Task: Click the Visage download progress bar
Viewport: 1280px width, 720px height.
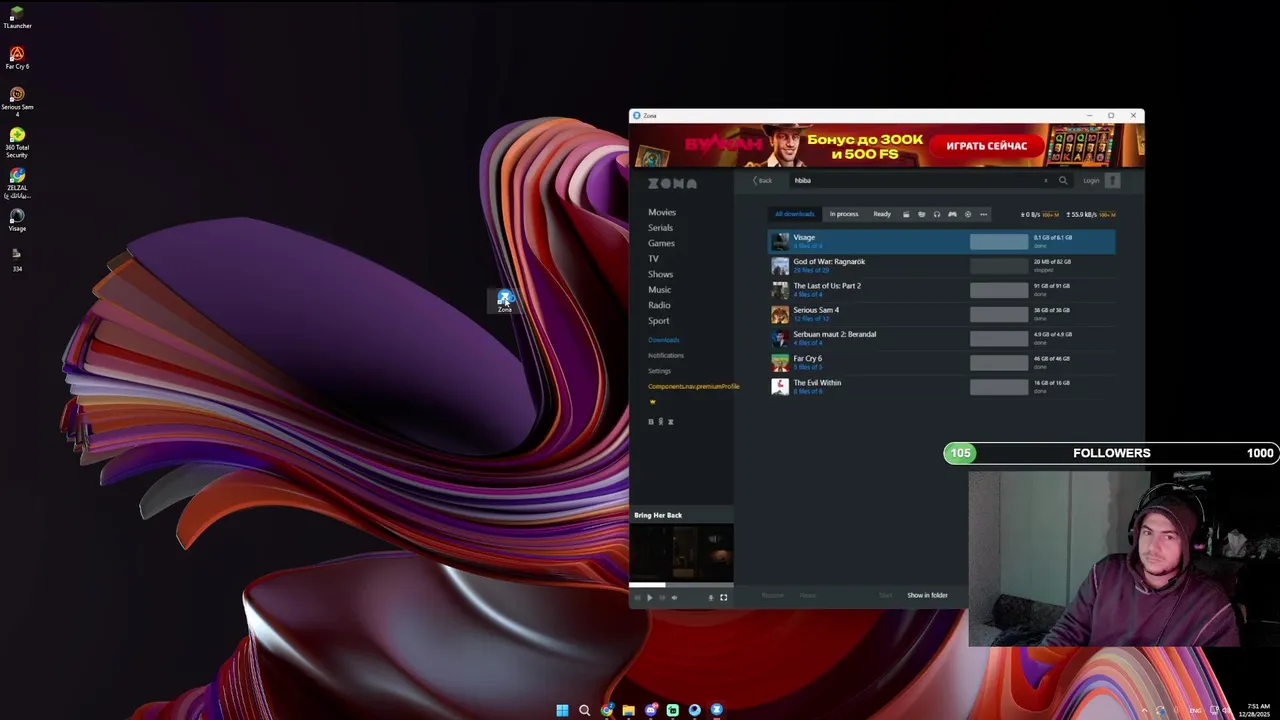Action: 999,242
